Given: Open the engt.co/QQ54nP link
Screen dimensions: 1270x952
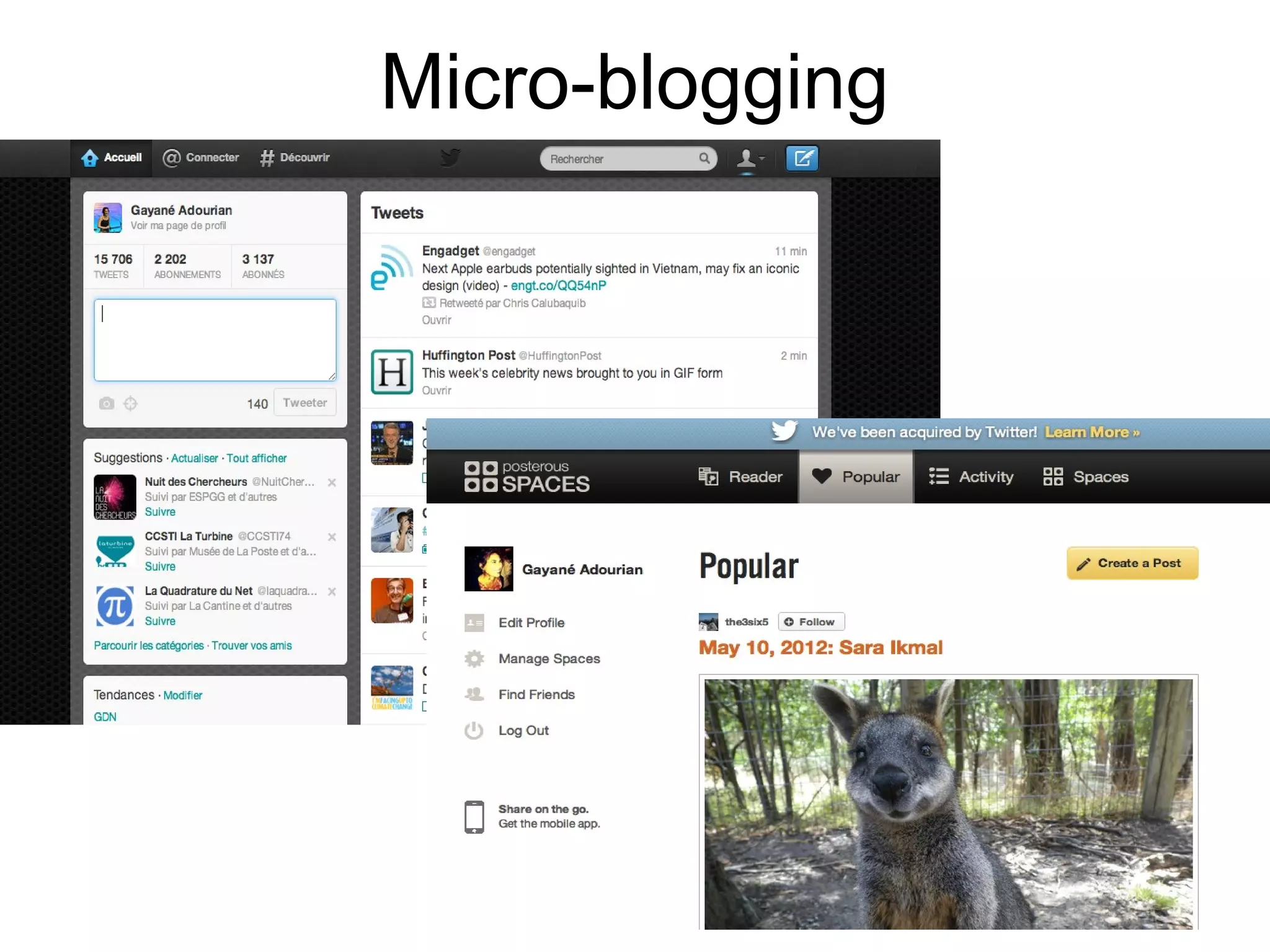Looking at the screenshot, I should (x=558, y=286).
